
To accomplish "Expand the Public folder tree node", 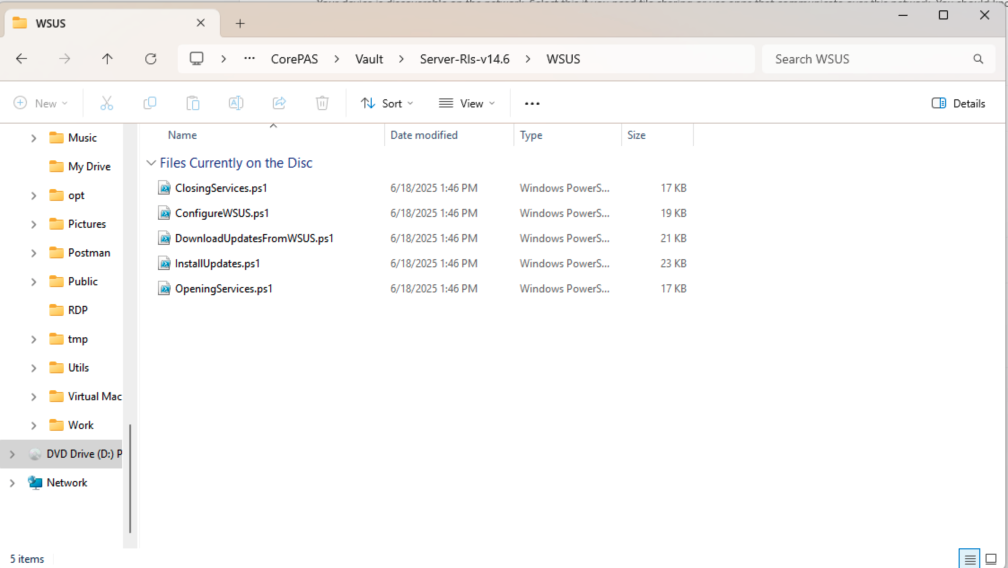I will pyautogui.click(x=33, y=282).
